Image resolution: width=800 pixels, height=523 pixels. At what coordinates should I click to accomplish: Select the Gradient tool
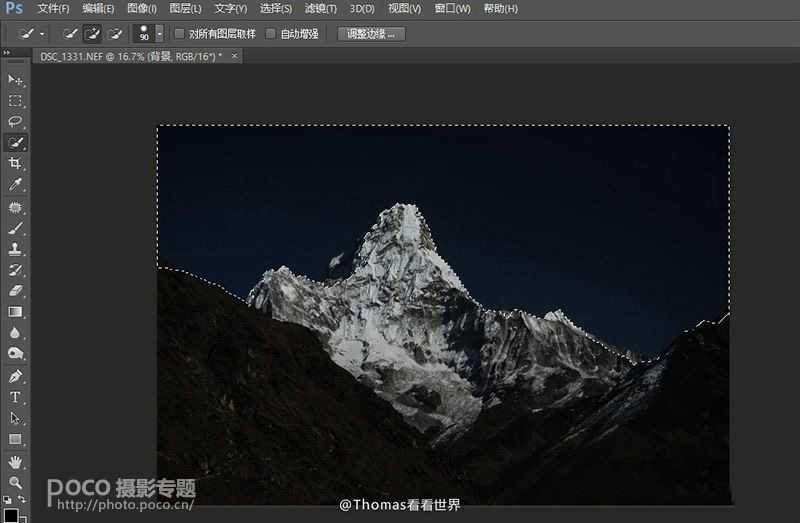click(x=15, y=312)
